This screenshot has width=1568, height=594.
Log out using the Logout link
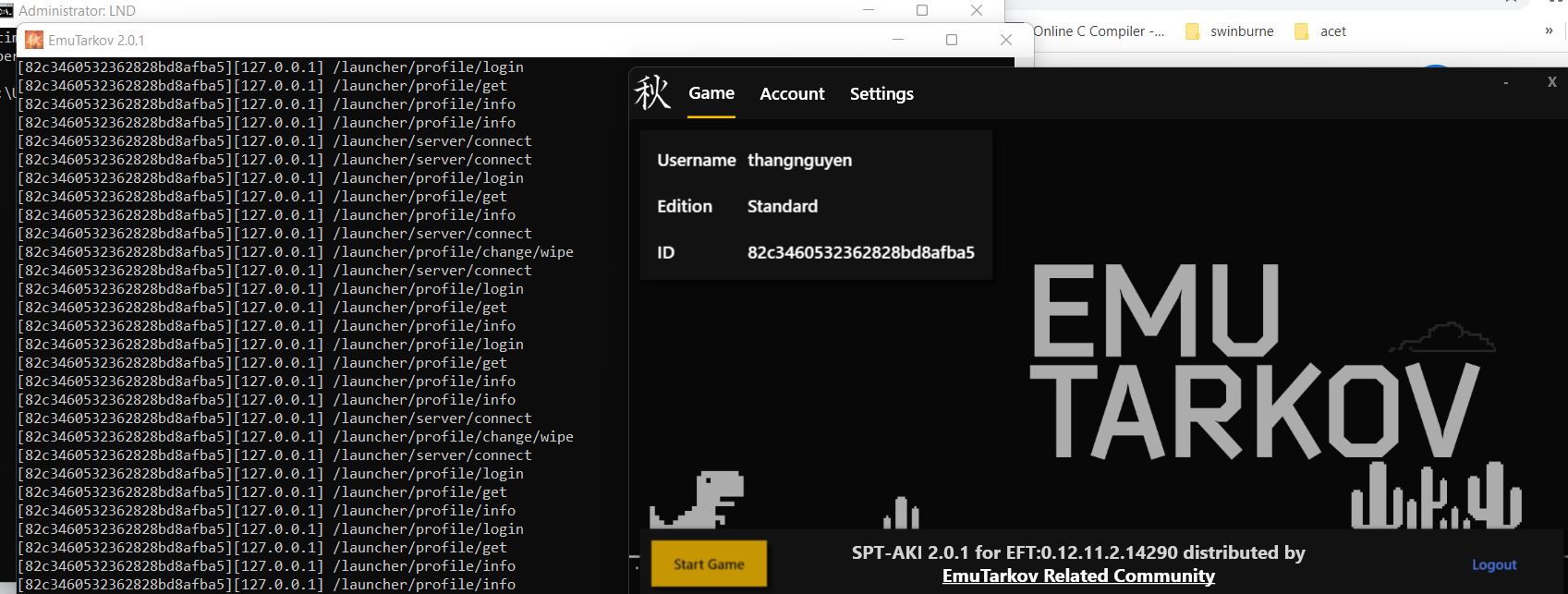[1494, 564]
